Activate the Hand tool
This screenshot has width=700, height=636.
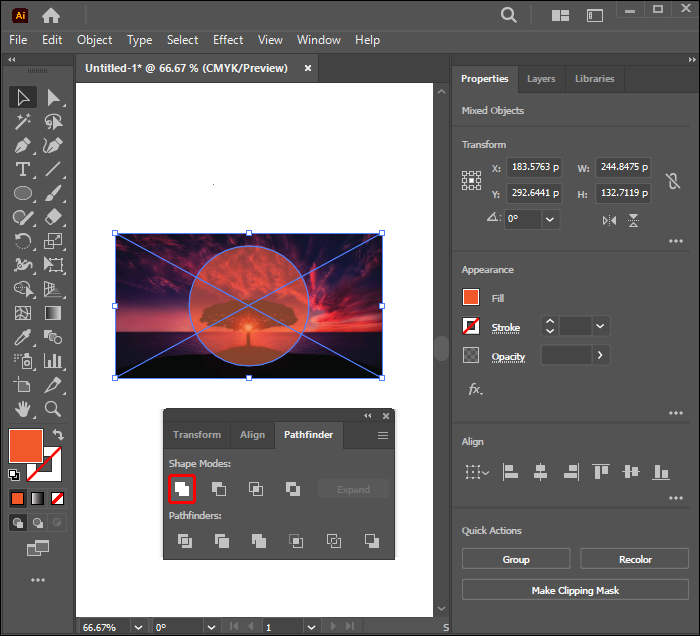(23, 409)
